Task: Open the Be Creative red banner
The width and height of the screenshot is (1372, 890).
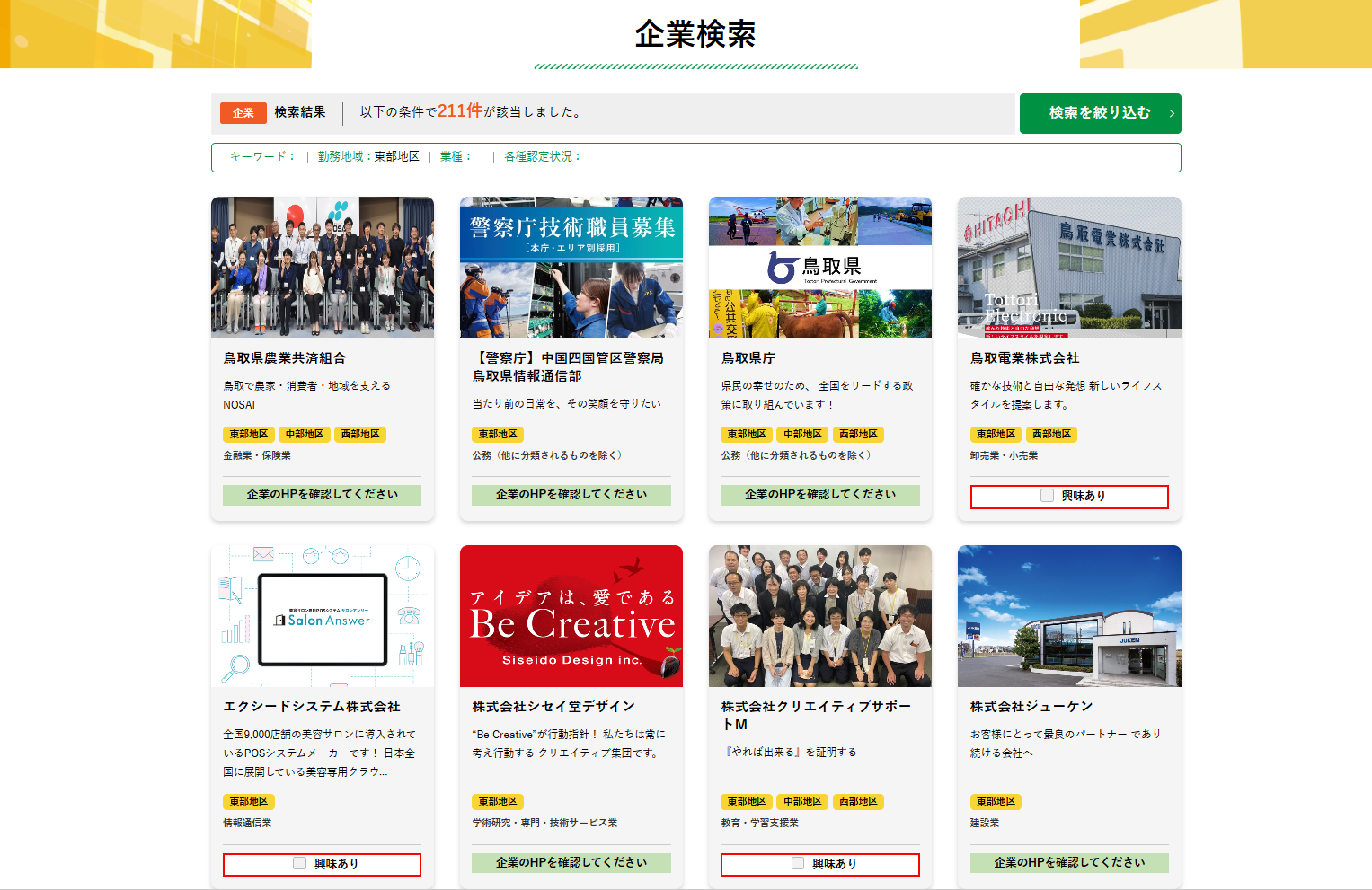Action: pyautogui.click(x=571, y=616)
